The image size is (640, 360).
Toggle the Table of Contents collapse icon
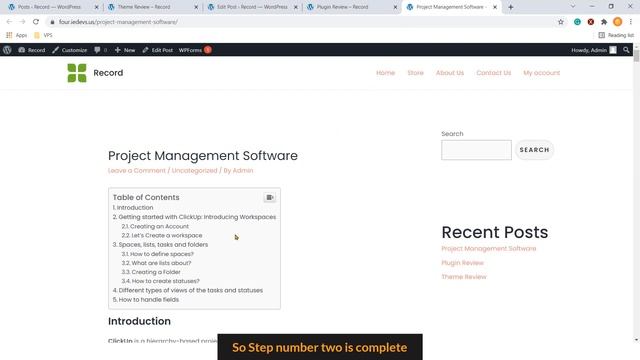270,198
